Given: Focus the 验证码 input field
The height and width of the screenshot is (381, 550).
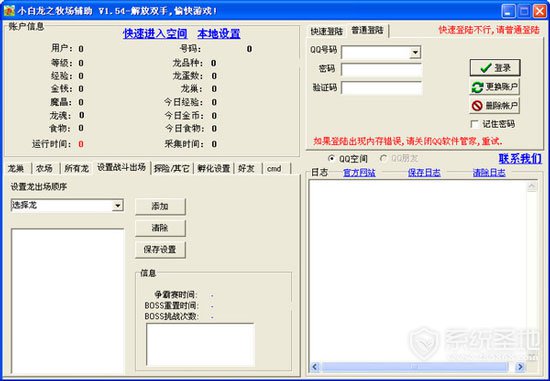Looking at the screenshot, I should tap(382, 88).
